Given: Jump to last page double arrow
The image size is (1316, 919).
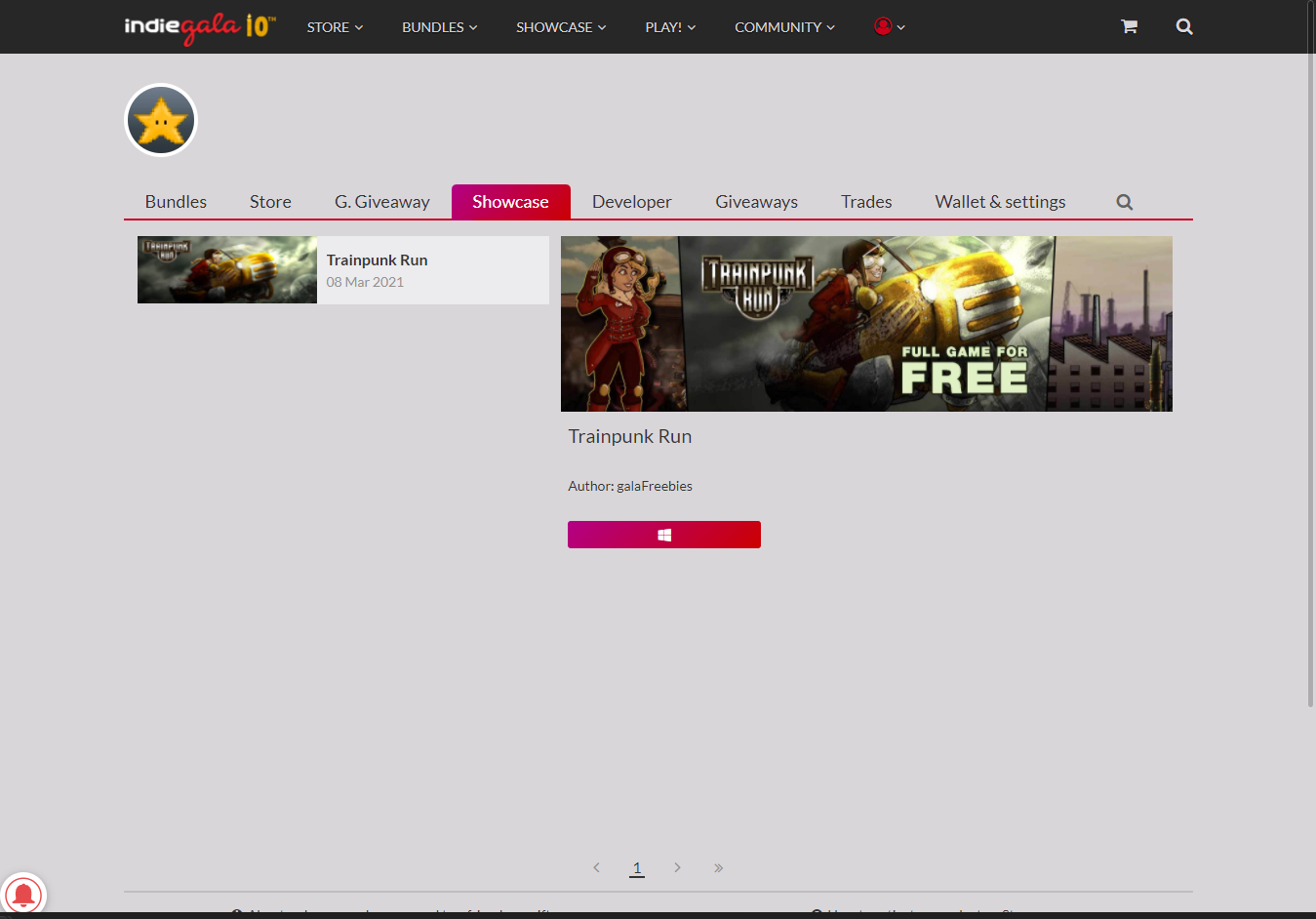Looking at the screenshot, I should pyautogui.click(x=718, y=867).
